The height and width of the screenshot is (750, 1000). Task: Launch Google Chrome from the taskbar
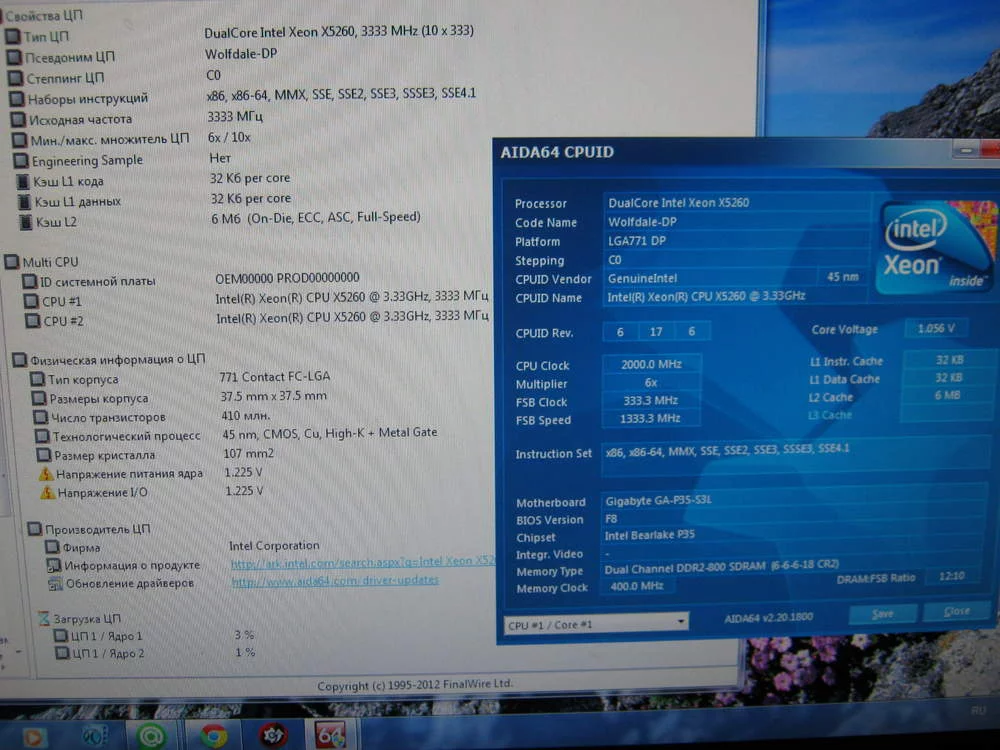214,735
